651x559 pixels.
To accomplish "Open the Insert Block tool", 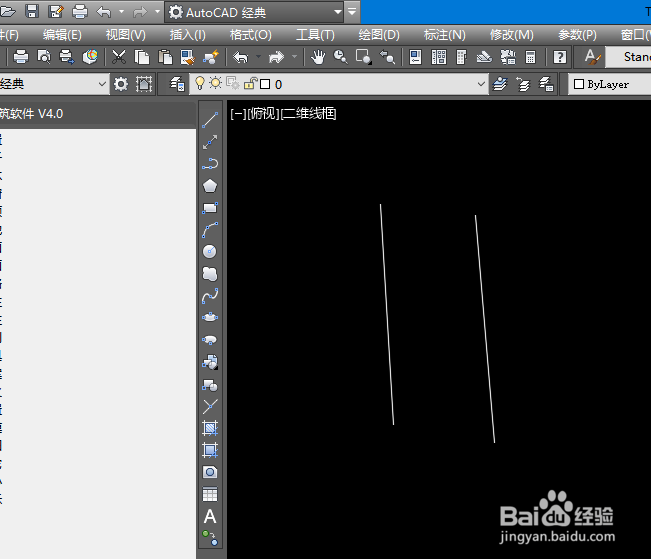I will (210, 362).
